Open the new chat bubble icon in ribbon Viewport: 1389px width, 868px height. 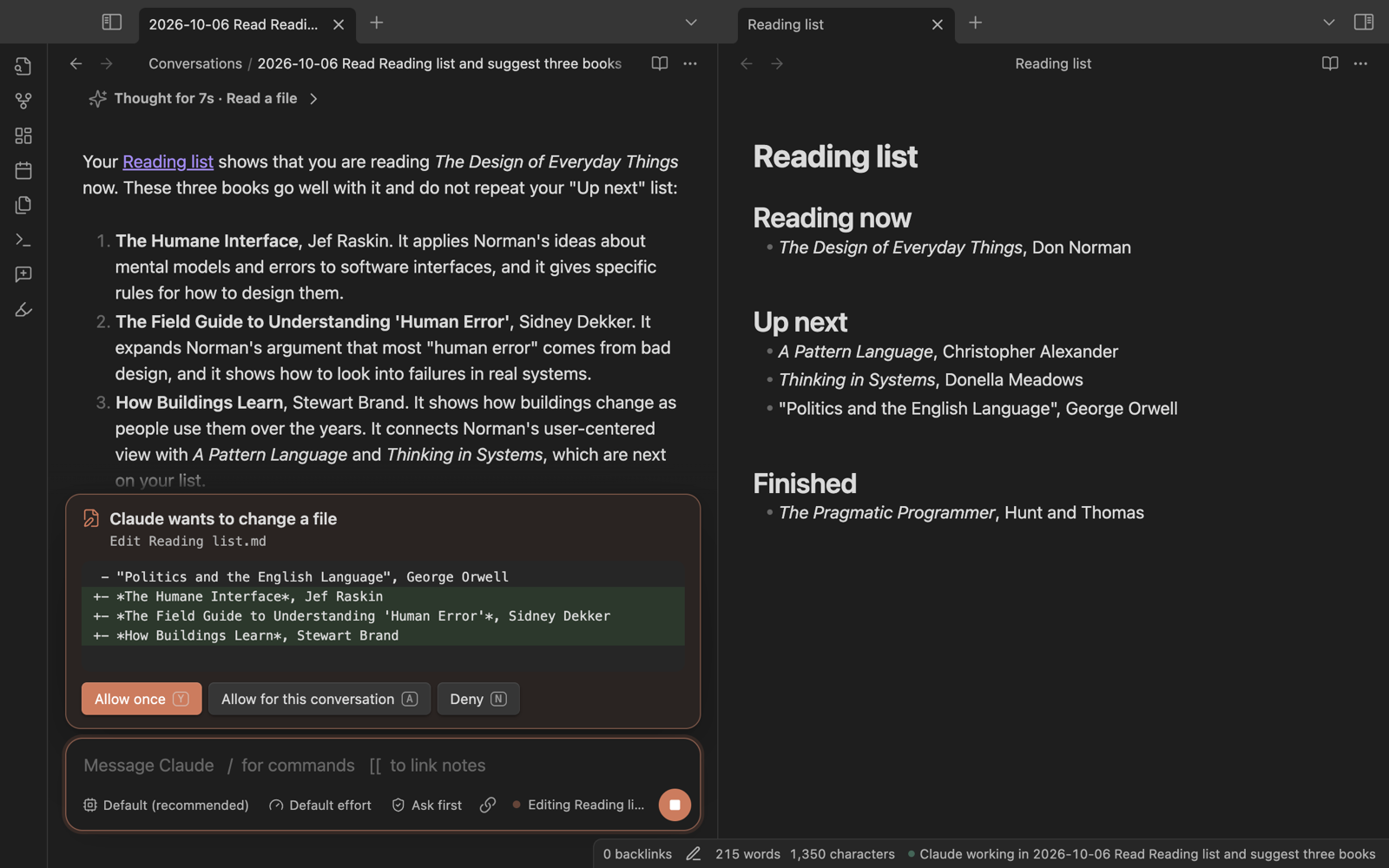point(23,275)
